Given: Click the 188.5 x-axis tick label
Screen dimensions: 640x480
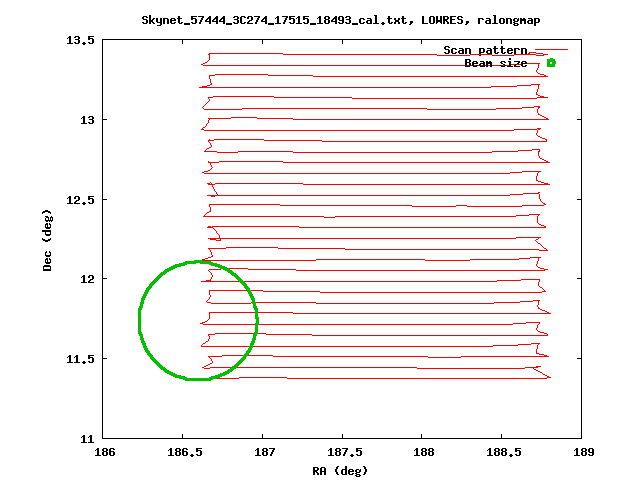Looking at the screenshot, I should [x=504, y=452].
